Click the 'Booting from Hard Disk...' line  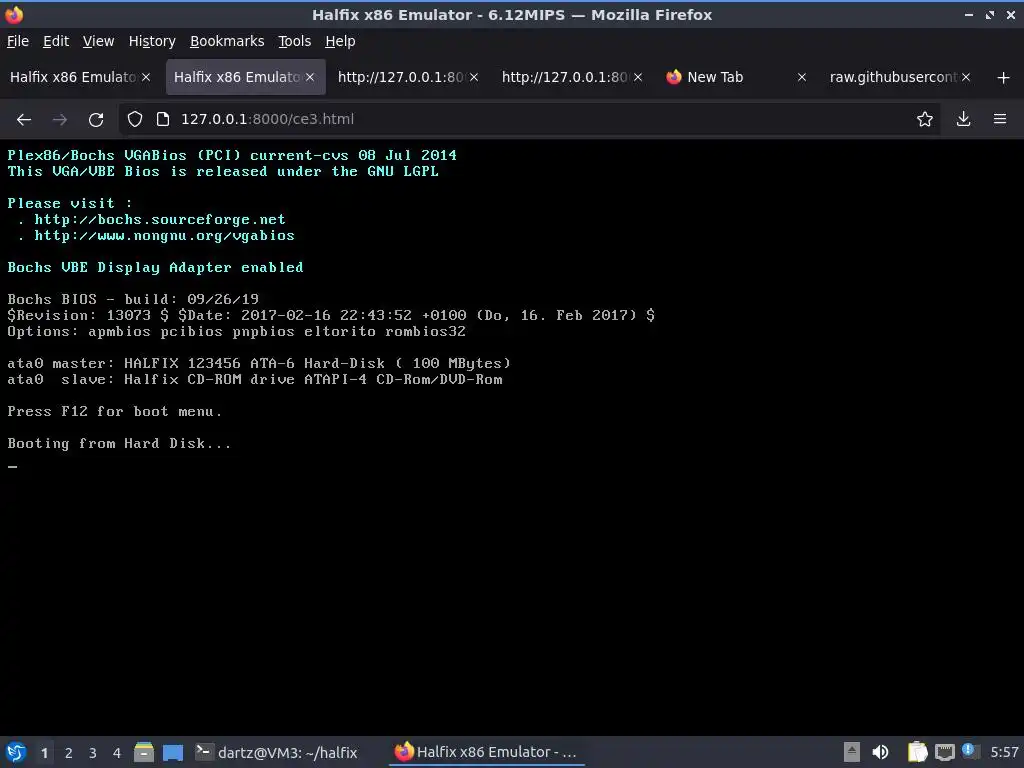(119, 443)
